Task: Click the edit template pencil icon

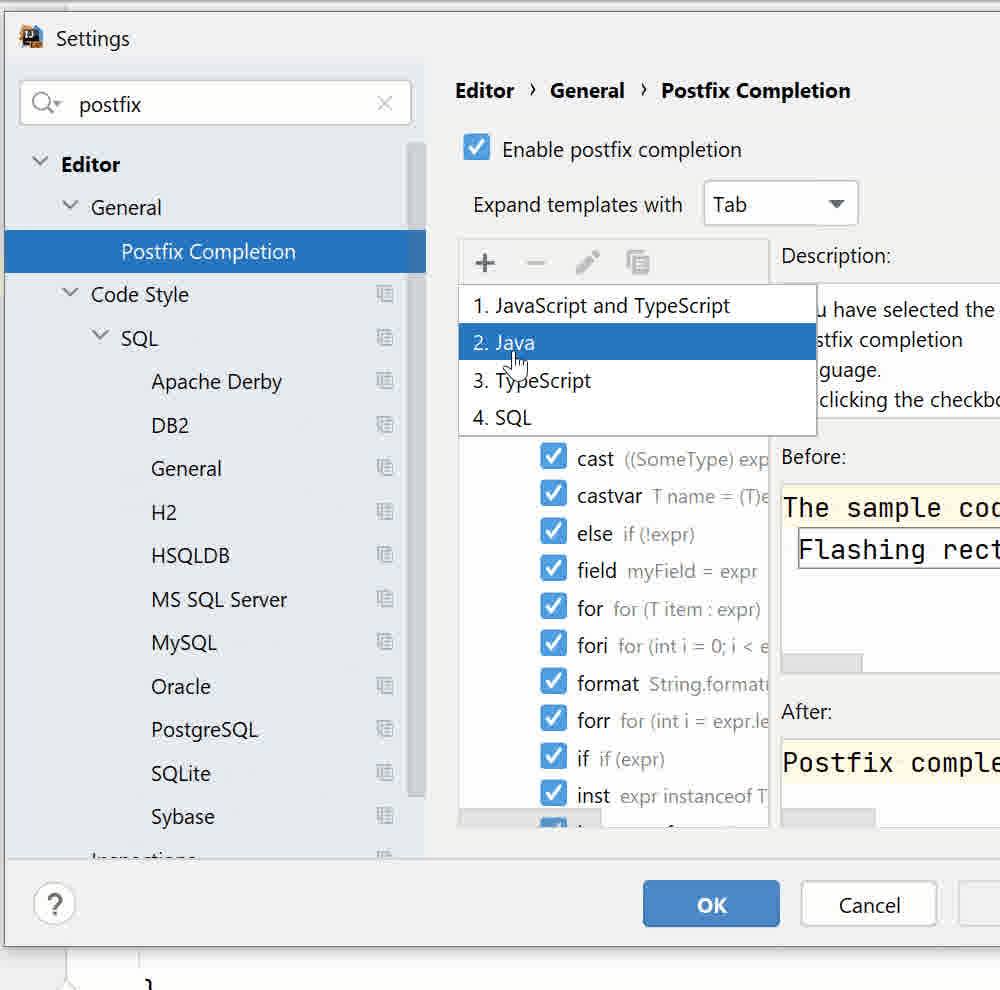Action: point(587,262)
